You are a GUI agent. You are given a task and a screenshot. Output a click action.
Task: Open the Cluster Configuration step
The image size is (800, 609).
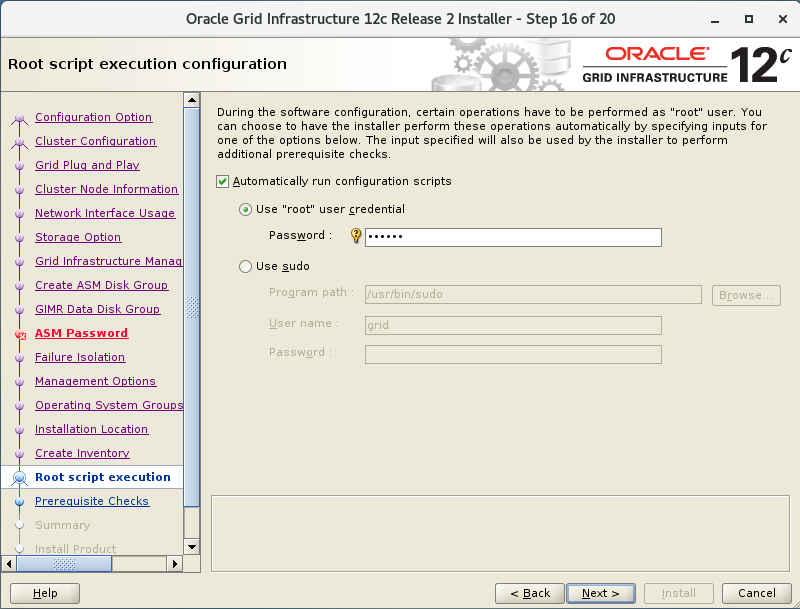coord(95,141)
